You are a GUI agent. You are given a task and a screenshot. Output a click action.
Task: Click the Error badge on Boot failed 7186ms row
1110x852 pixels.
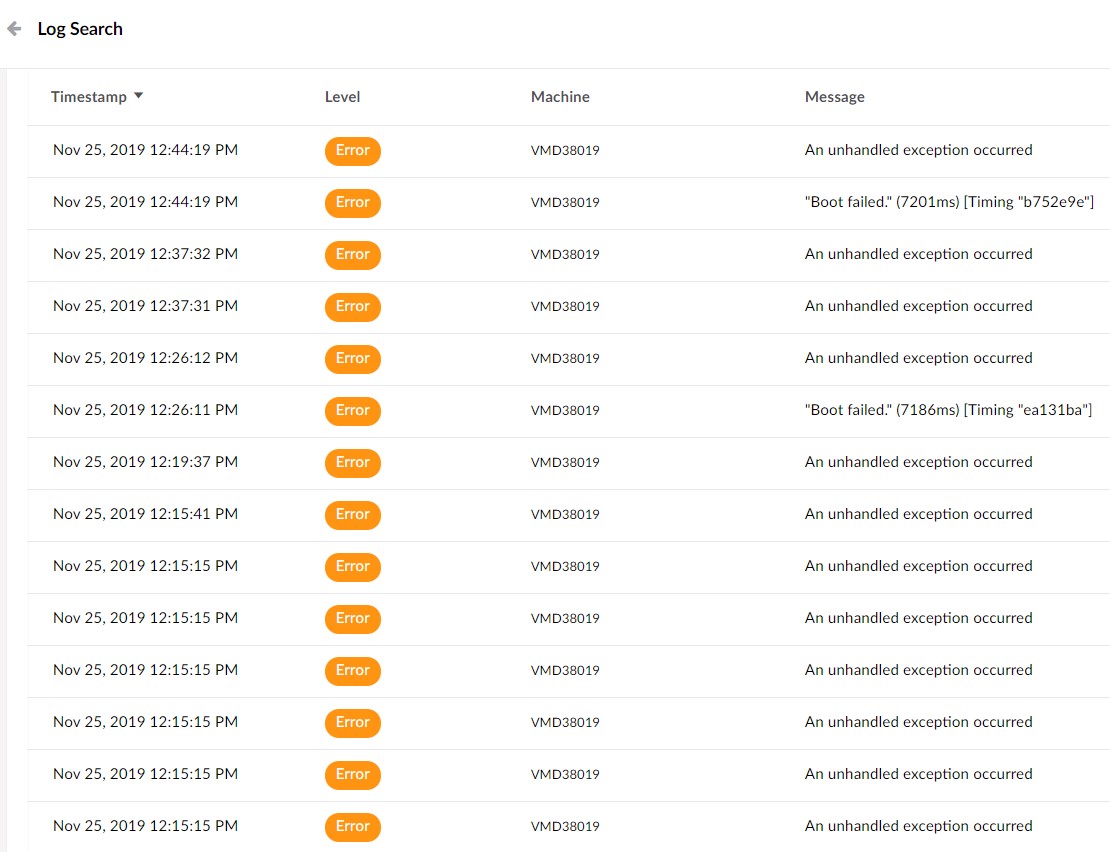click(x=352, y=411)
